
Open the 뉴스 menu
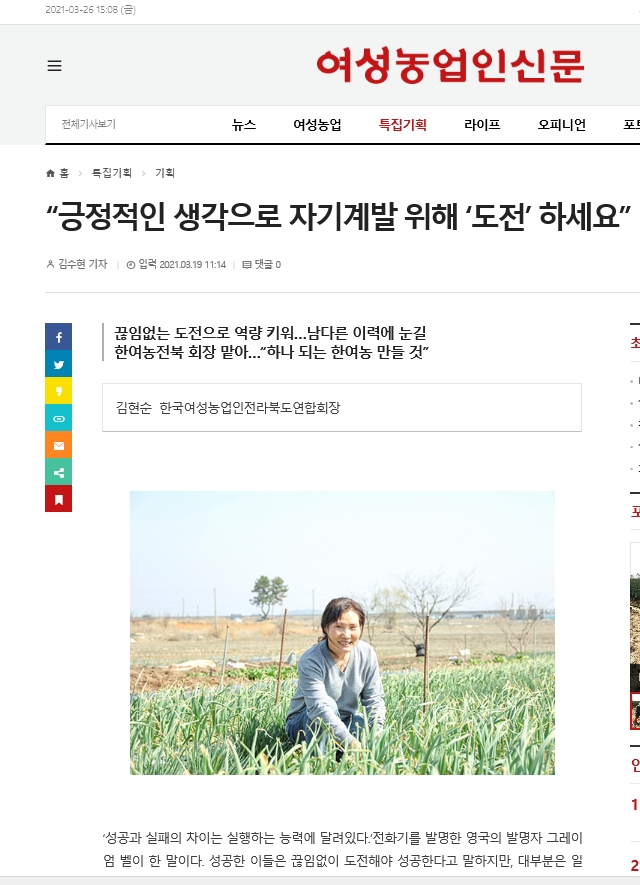pyautogui.click(x=244, y=125)
